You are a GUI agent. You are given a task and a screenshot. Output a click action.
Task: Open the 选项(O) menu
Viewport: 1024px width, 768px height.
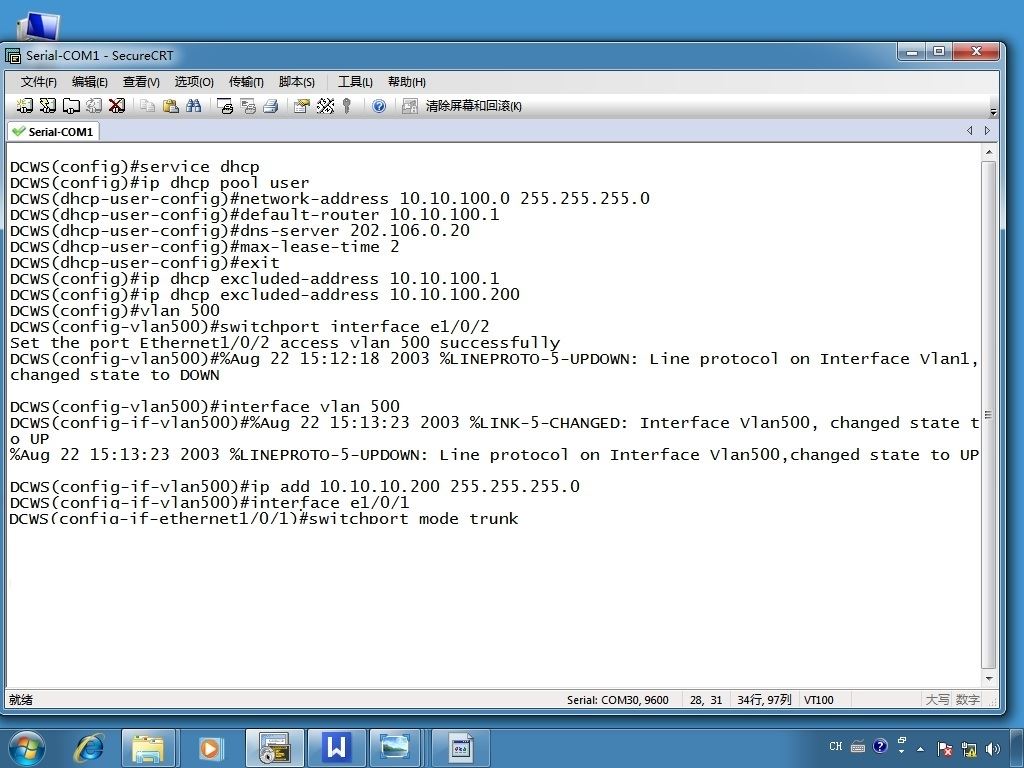pos(194,82)
